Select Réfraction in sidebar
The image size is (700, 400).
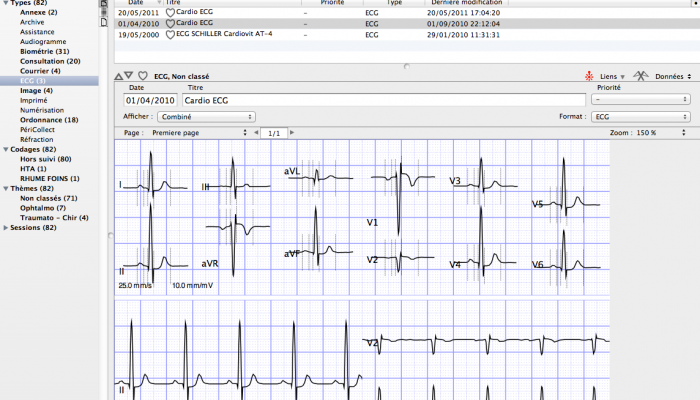[37, 140]
